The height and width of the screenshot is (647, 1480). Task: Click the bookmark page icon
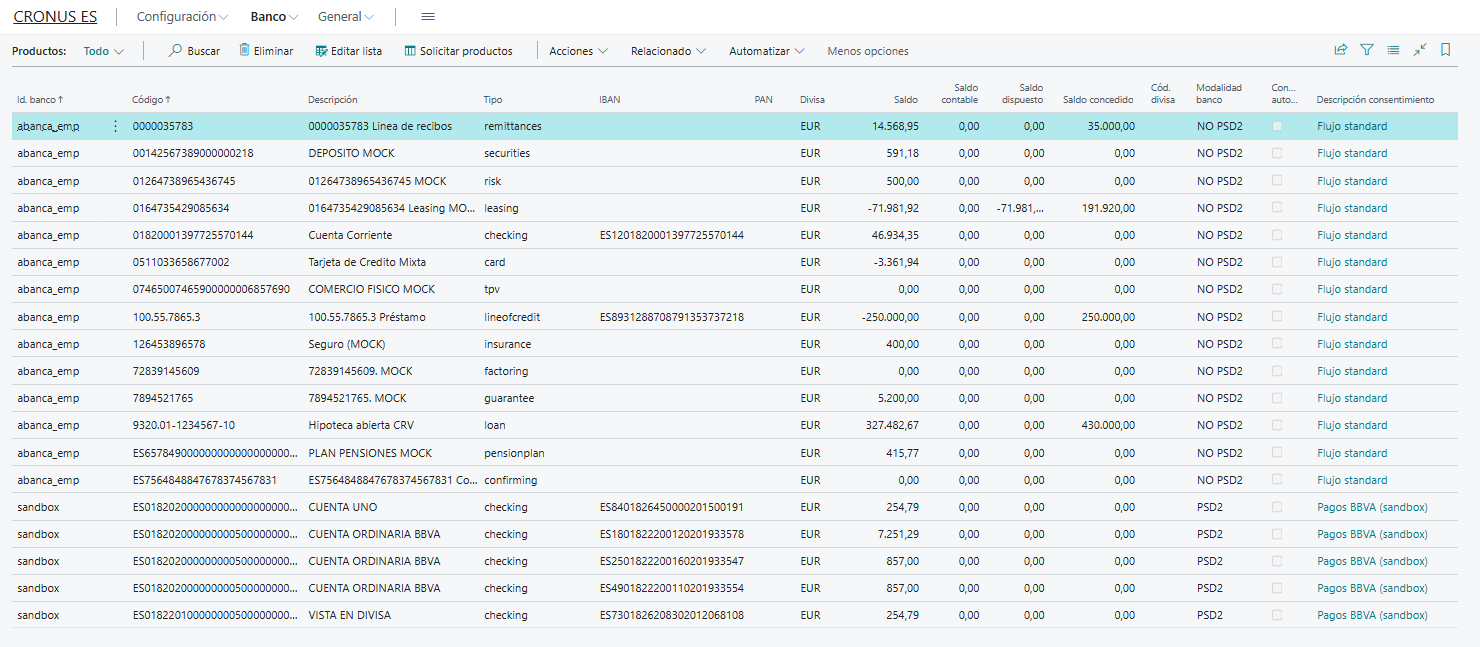coord(1445,50)
